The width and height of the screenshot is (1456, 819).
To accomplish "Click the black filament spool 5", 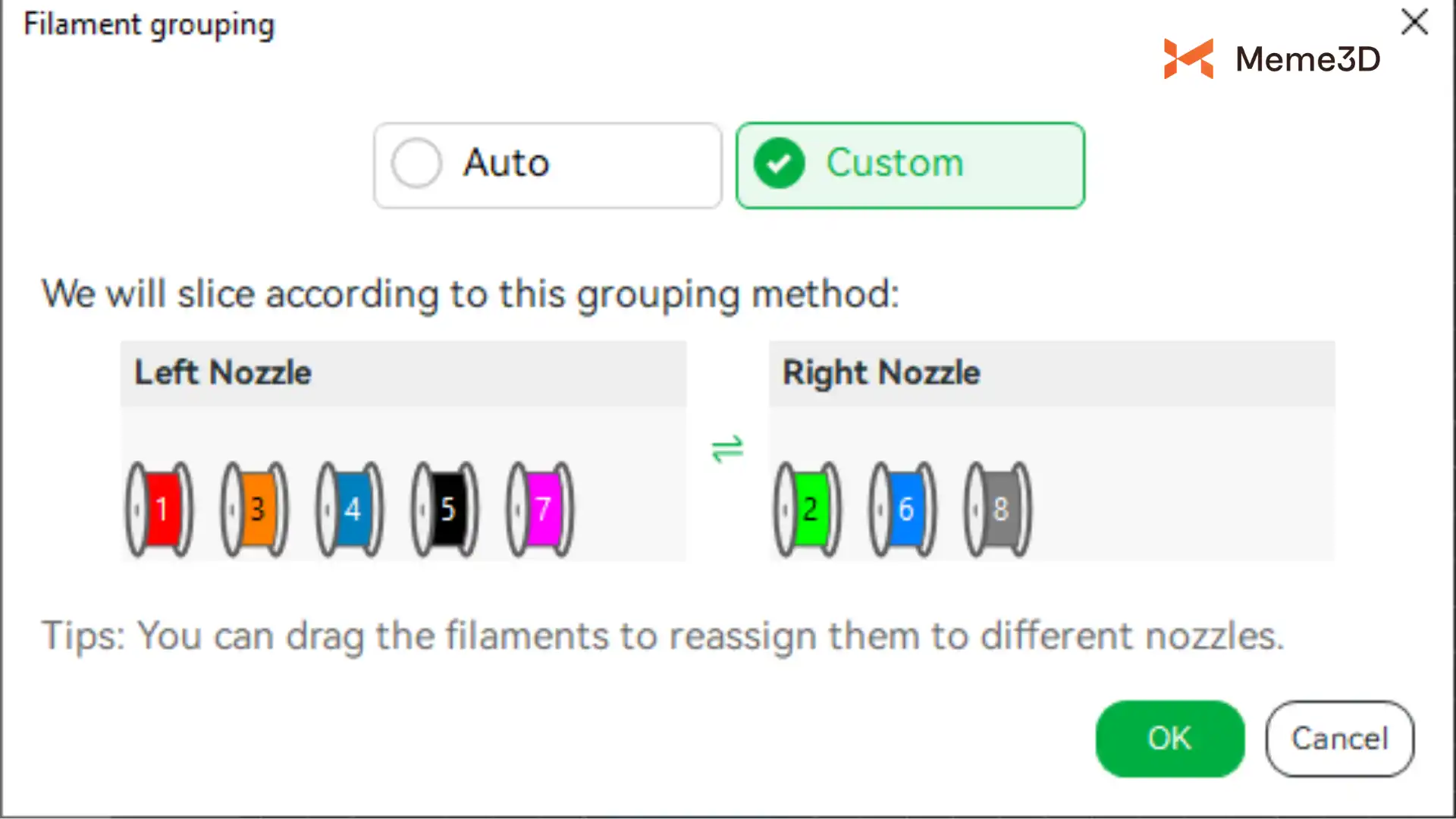I will [x=445, y=509].
